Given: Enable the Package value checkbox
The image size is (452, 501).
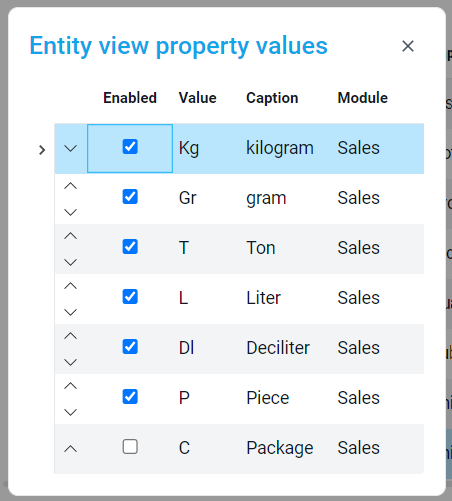Looking at the screenshot, I should [x=130, y=447].
